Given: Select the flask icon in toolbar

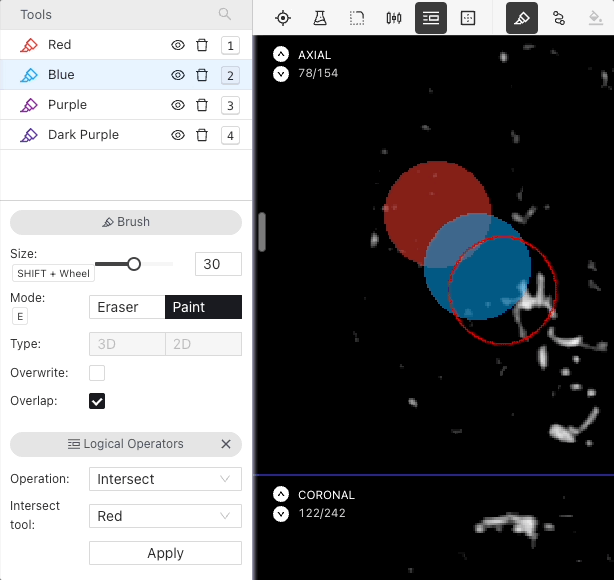Looking at the screenshot, I should pyautogui.click(x=320, y=18).
